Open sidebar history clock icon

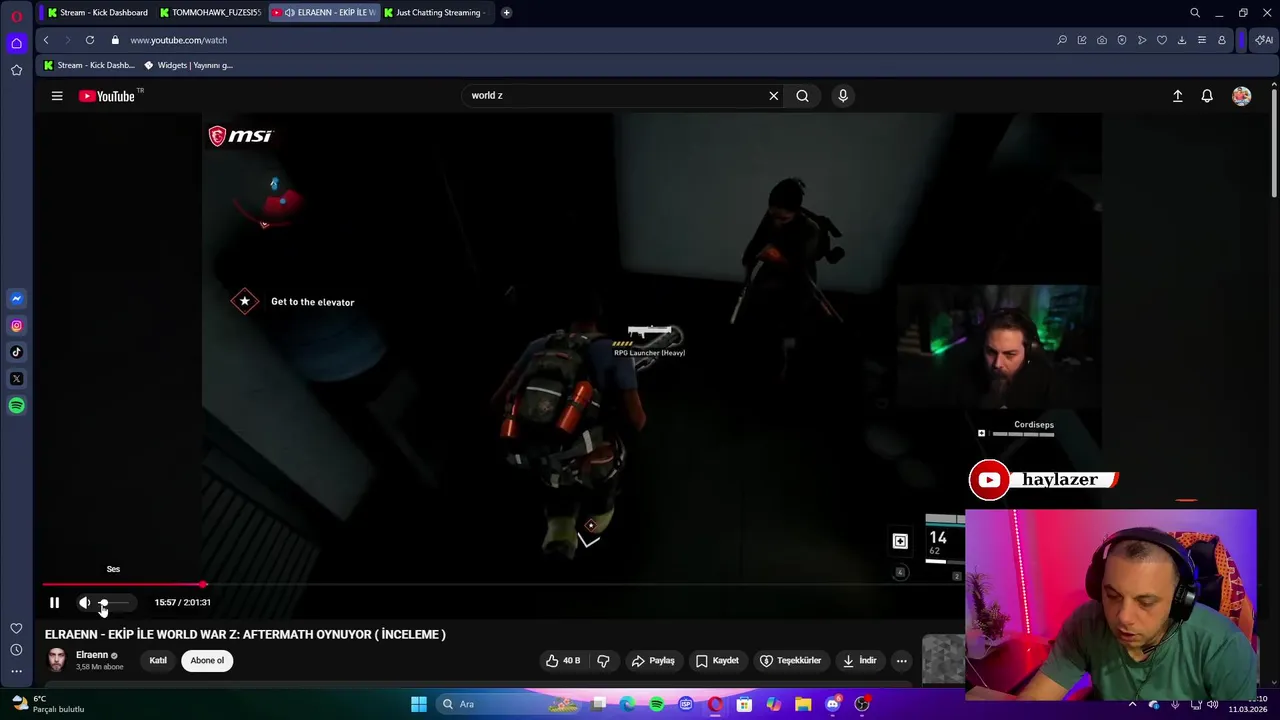[x=16, y=650]
